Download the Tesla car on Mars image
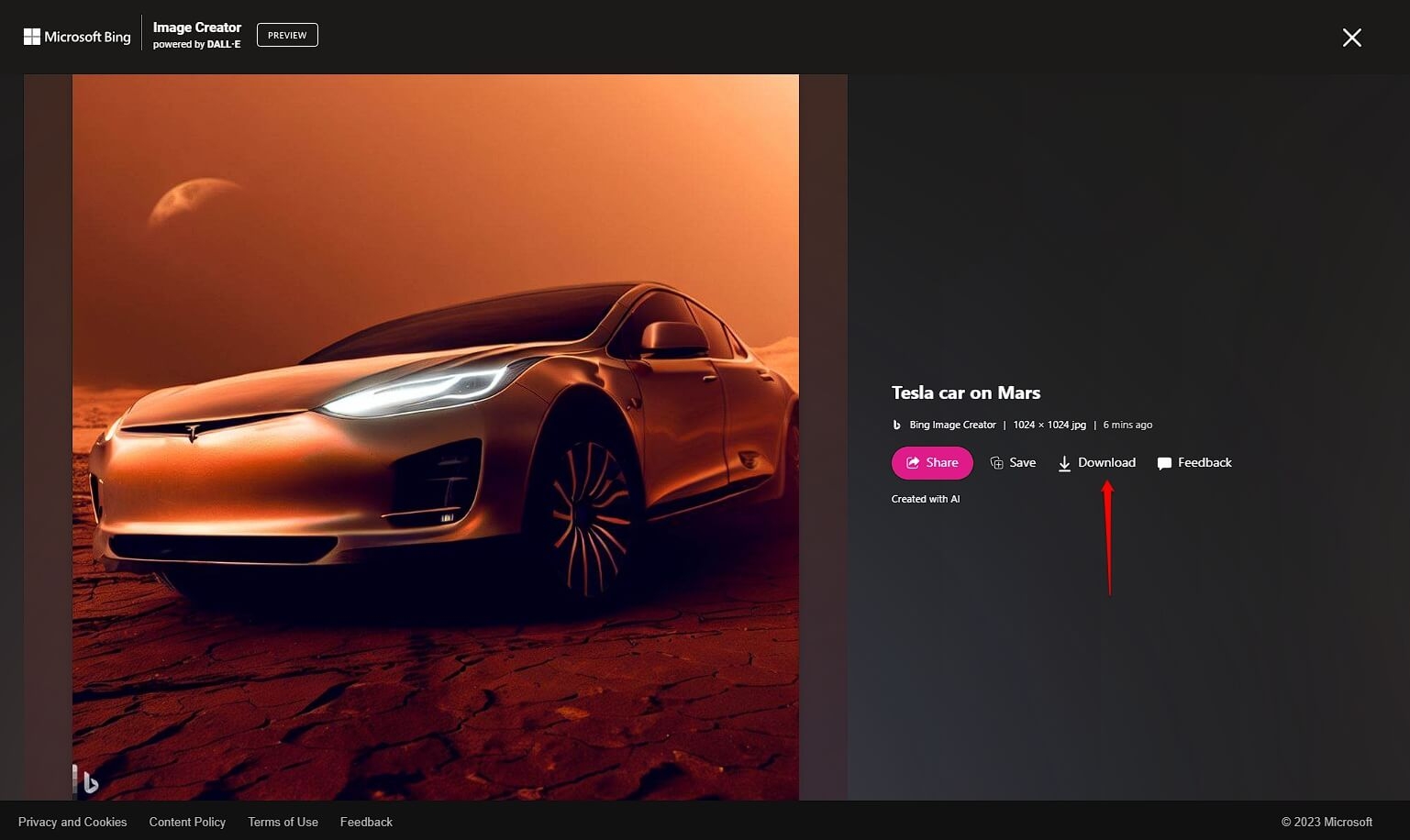The height and width of the screenshot is (840, 1410). tap(1096, 463)
